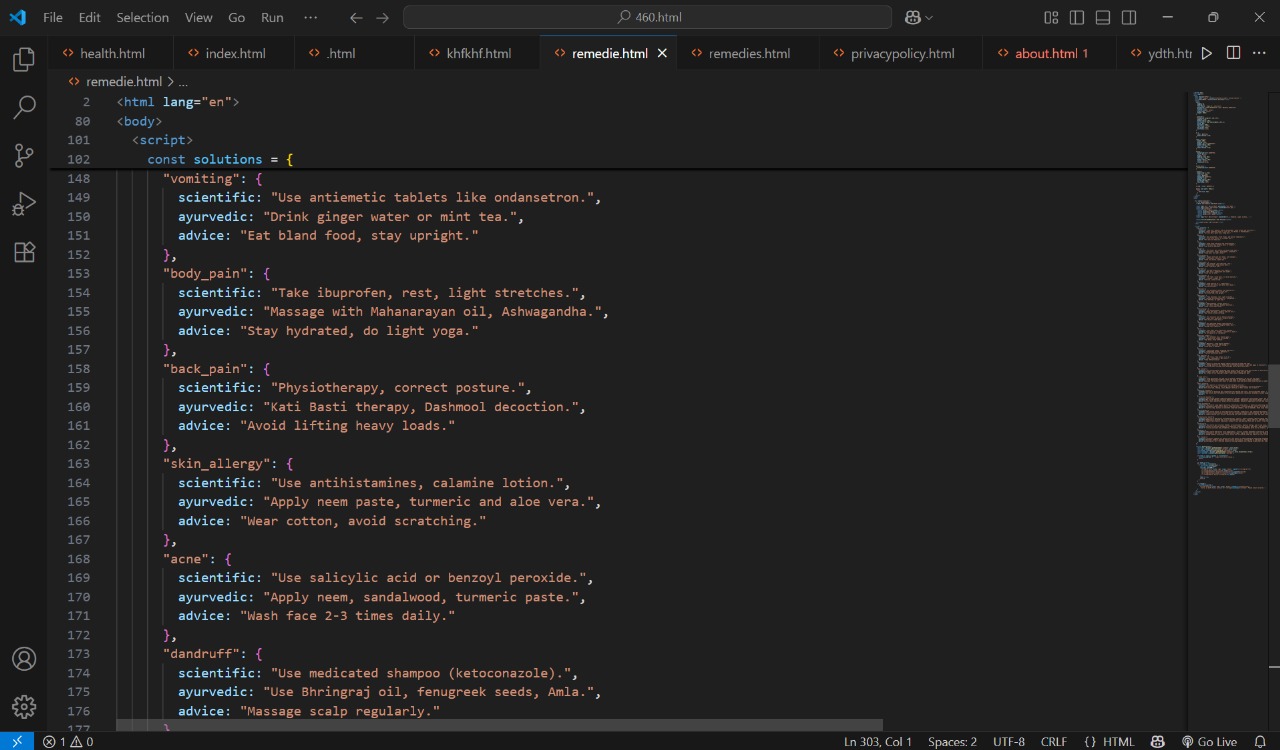Click the editor vertical scrollbar thumb
The image size is (1280, 750).
point(1274,396)
